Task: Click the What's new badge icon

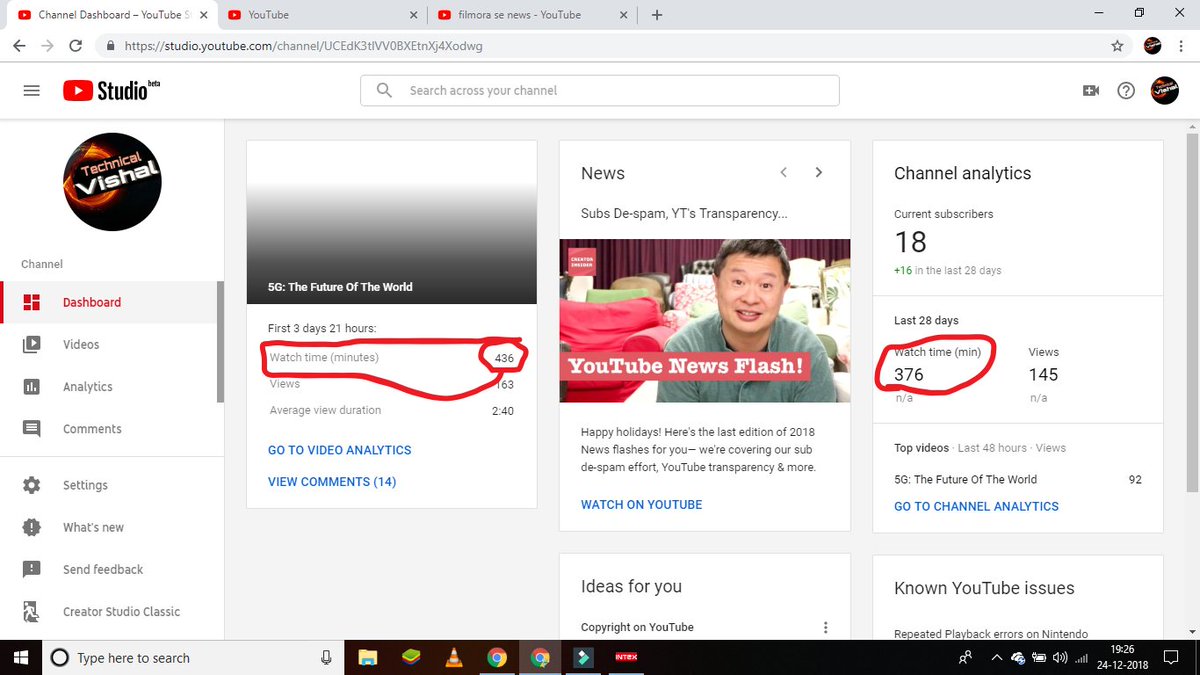Action: pos(32,527)
